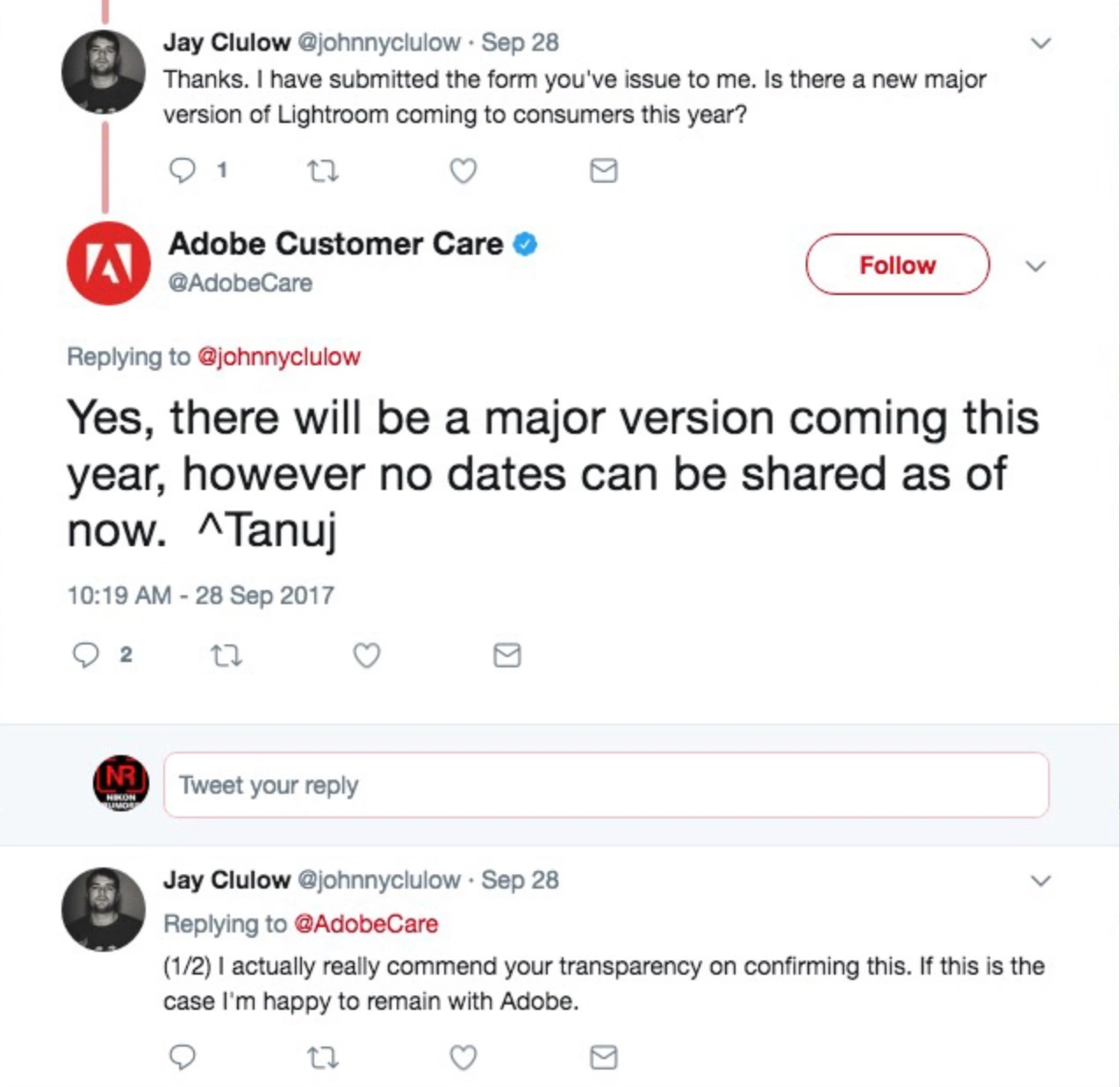This screenshot has height=1087, width=1120.
Task: Reply to the bottom Jay Clulow tweet
Action: click(183, 1057)
